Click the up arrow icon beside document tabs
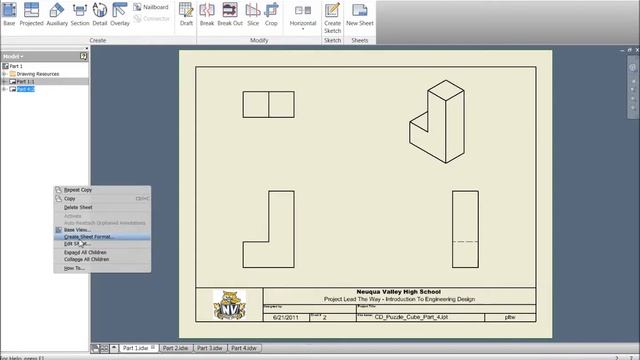Image resolution: width=640 pixels, height=360 pixels. [114, 348]
